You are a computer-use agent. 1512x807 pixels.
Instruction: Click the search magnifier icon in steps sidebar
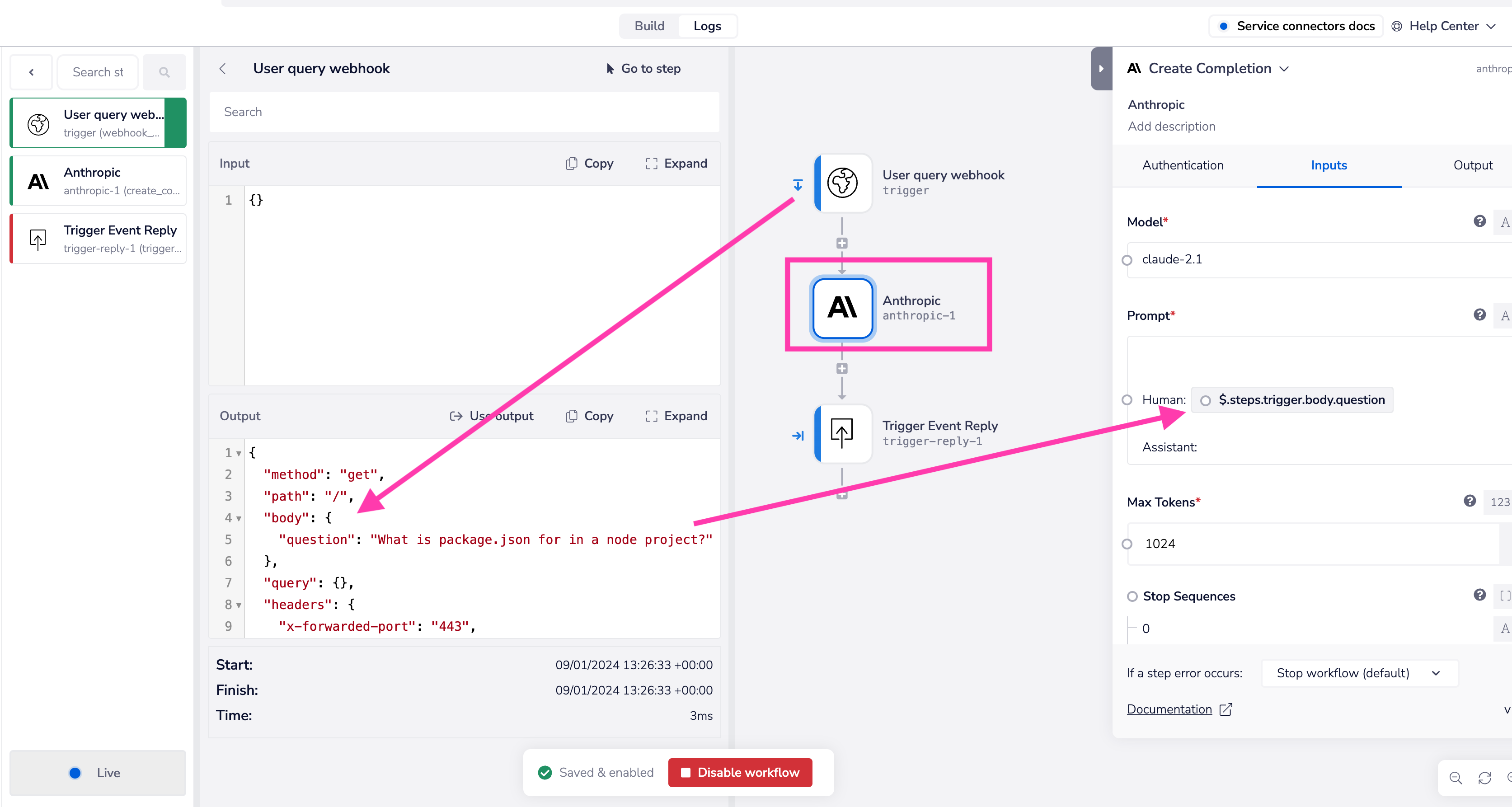point(164,72)
